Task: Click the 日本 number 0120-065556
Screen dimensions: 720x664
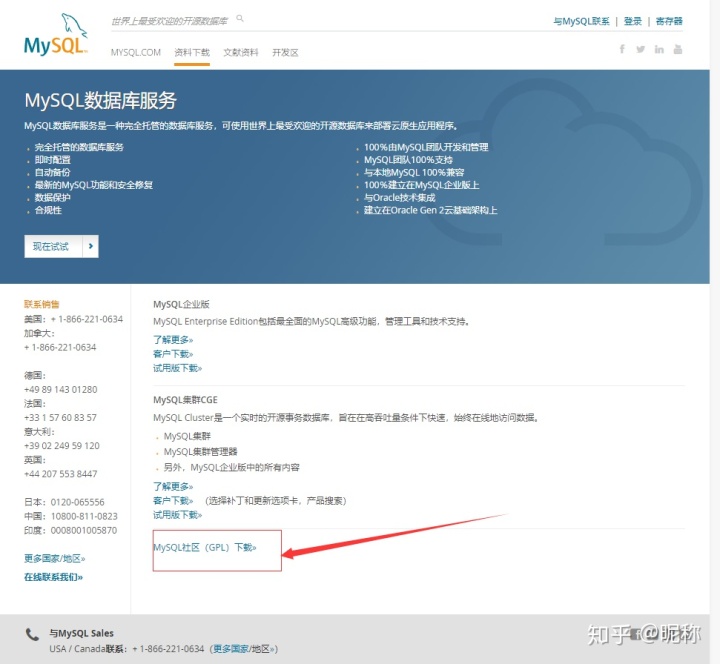Action: [78, 502]
